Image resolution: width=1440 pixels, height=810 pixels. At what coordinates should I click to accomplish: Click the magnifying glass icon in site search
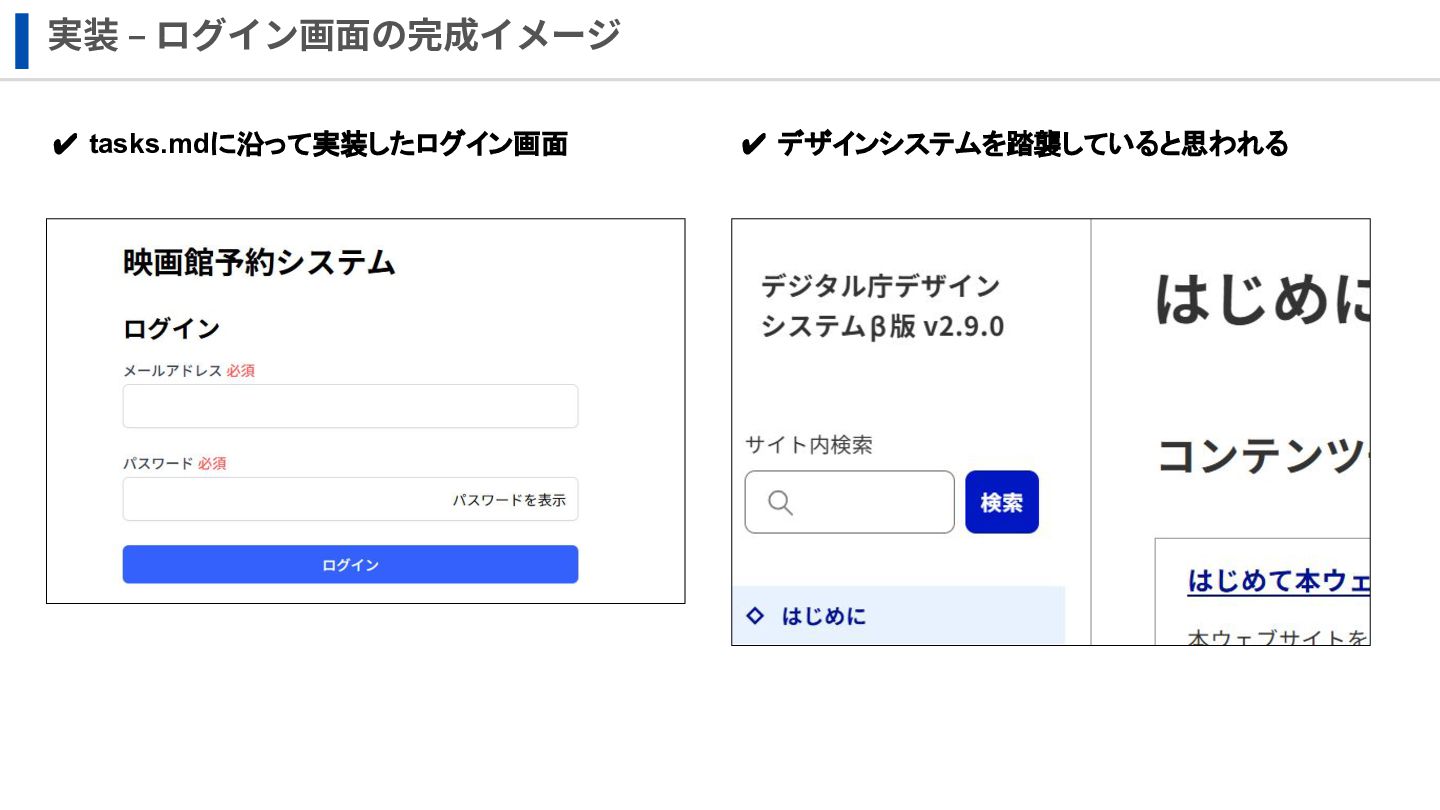[781, 502]
